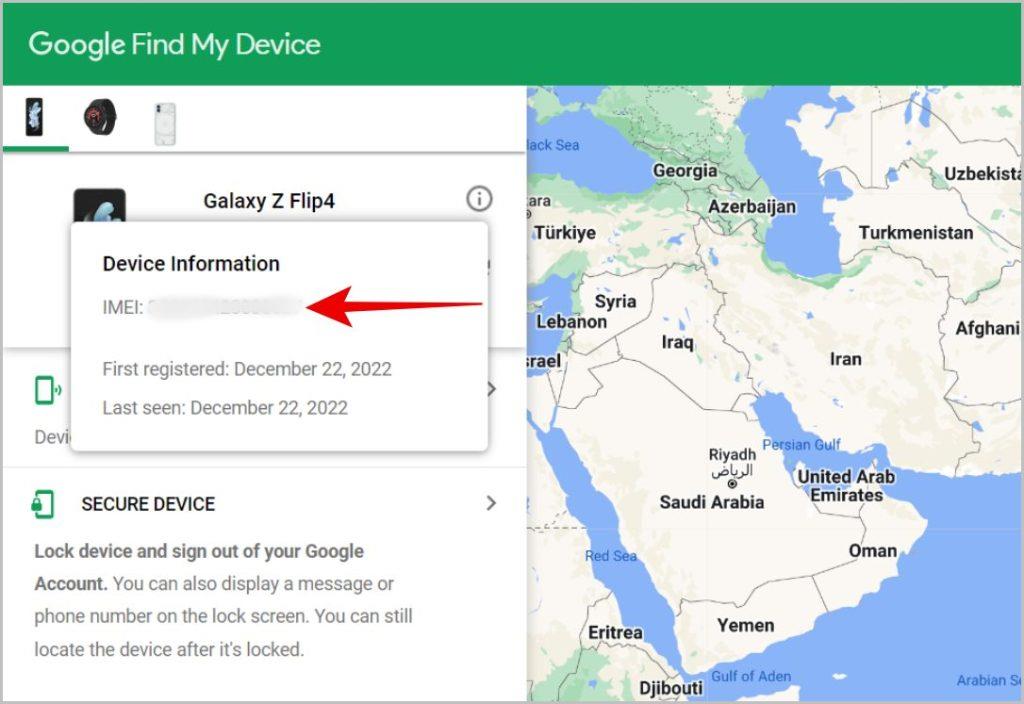This screenshot has height=704, width=1024.
Task: Click the Persian Gulf label on map
Action: pos(801,445)
